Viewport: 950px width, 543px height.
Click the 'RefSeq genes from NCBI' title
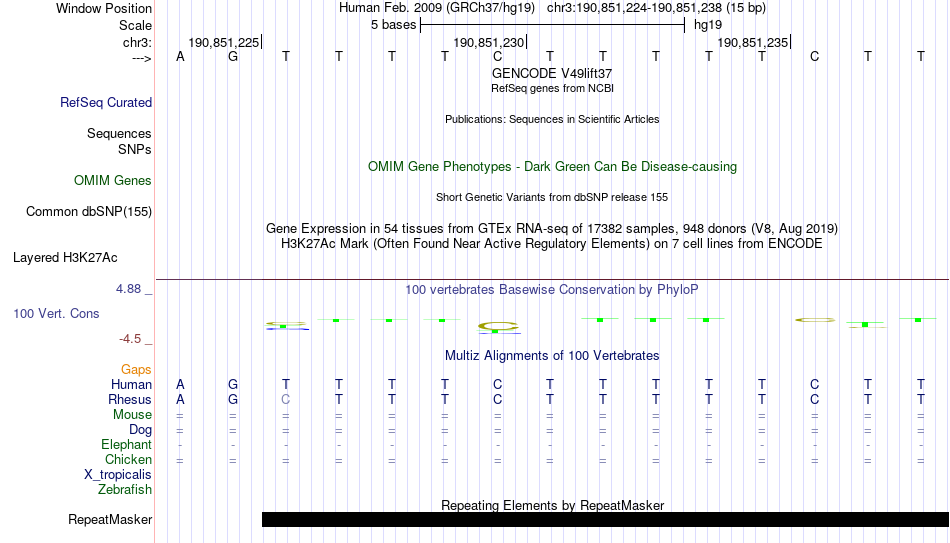pos(552,88)
